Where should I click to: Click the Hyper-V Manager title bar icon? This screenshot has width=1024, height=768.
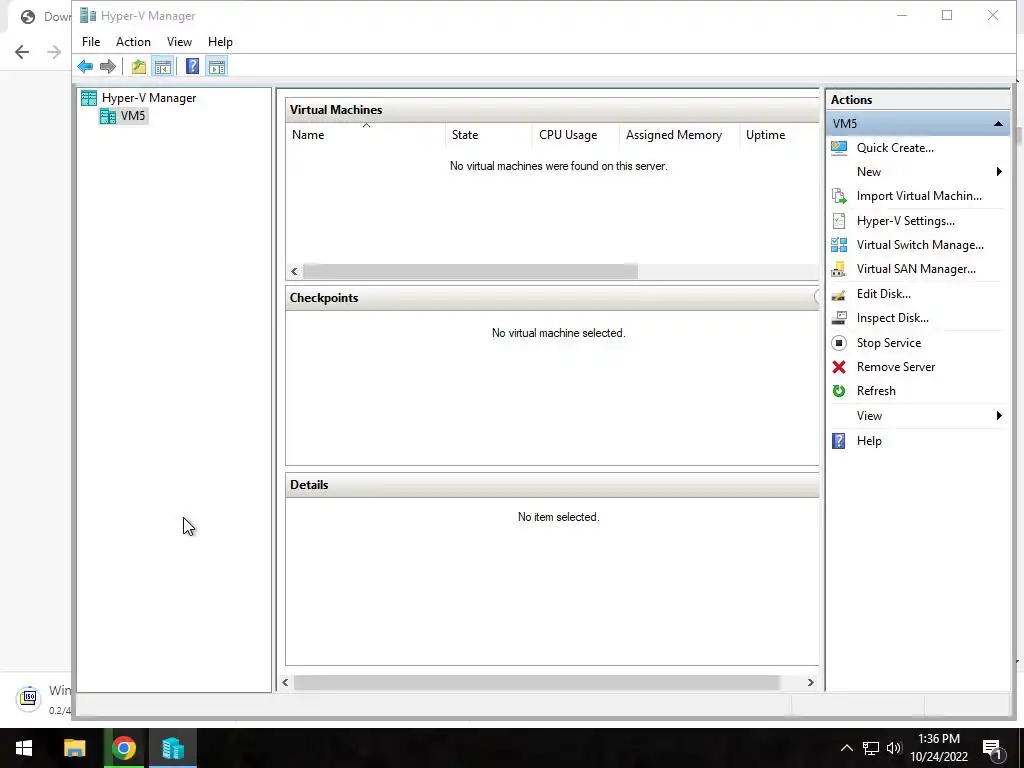88,16
